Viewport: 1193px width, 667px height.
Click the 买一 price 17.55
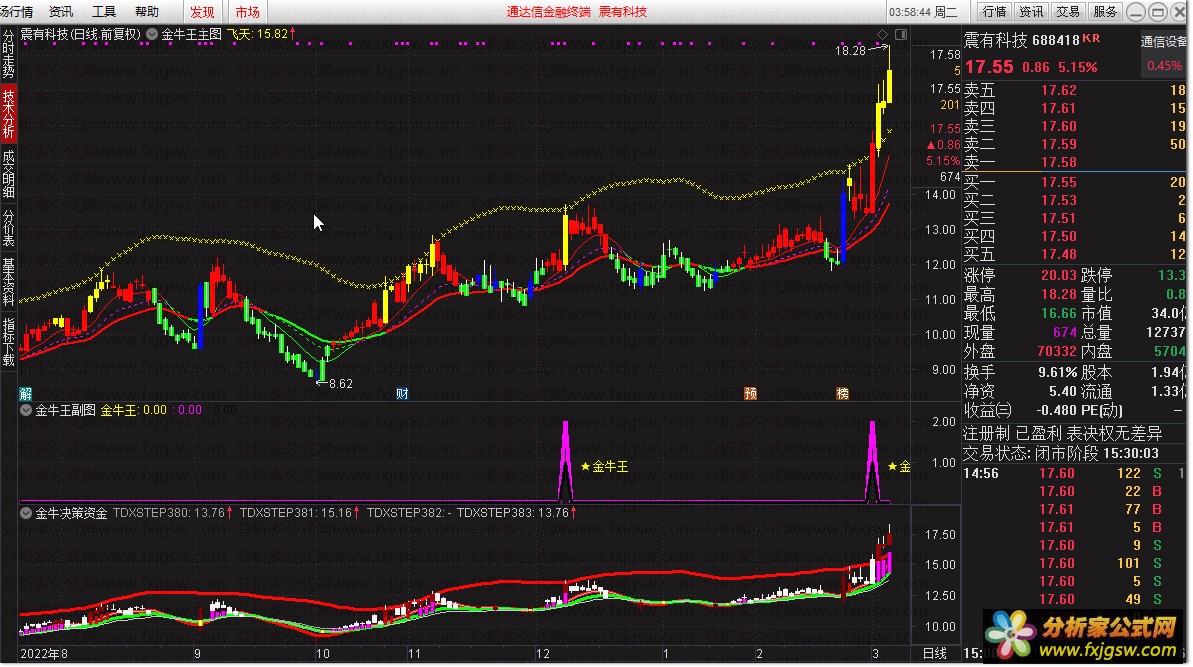coord(1058,183)
